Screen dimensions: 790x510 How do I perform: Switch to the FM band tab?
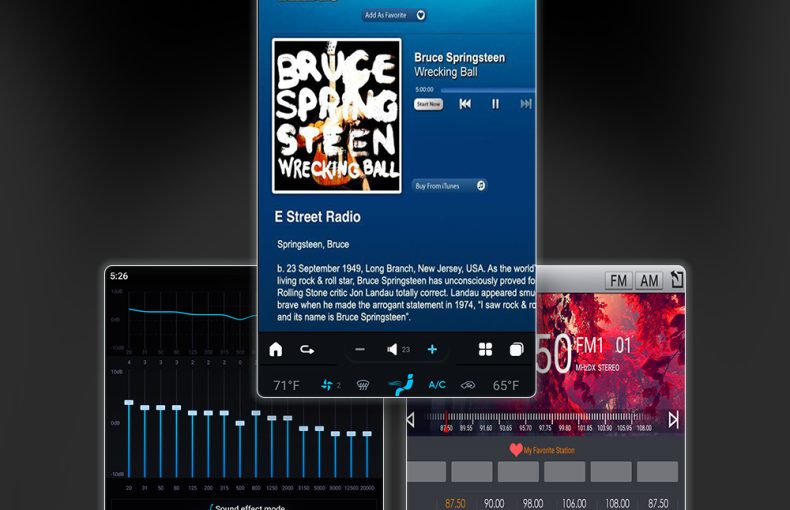coord(618,280)
